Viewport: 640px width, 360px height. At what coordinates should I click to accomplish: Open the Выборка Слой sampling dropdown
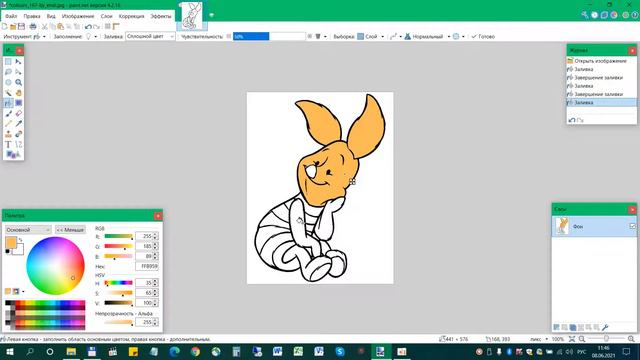pyautogui.click(x=371, y=36)
